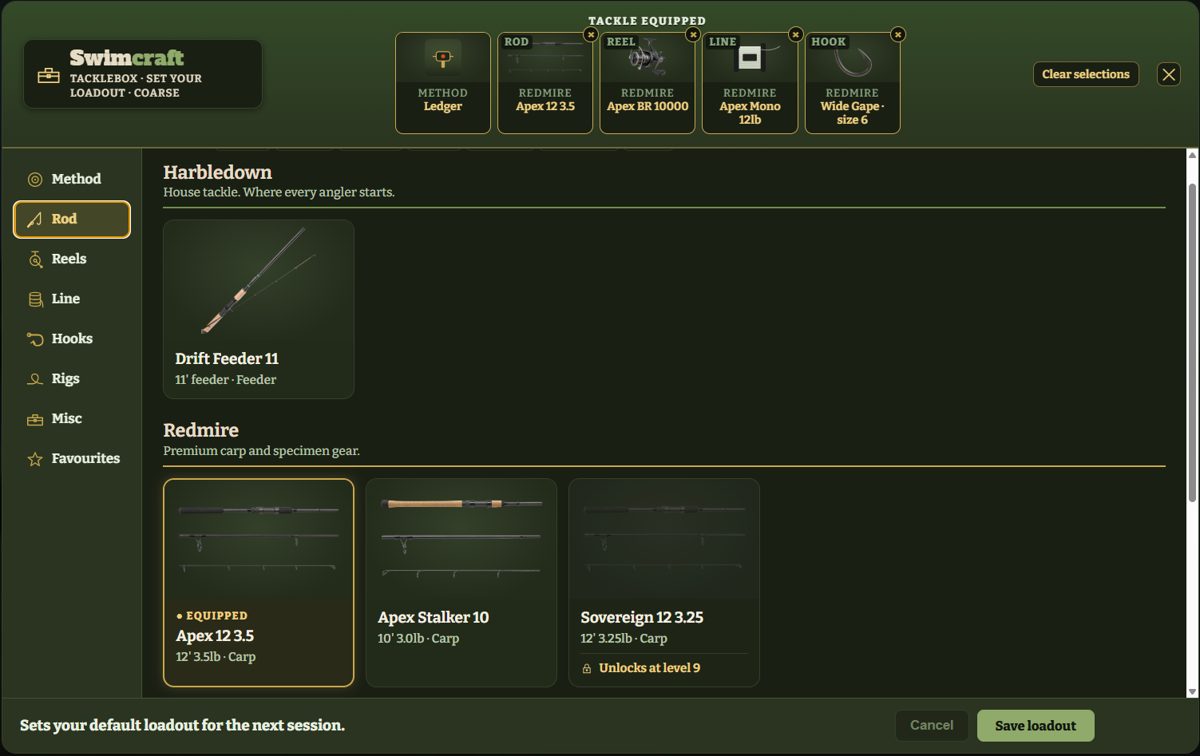The height and width of the screenshot is (756, 1200).
Task: Show Favourites list
Action: click(72, 459)
